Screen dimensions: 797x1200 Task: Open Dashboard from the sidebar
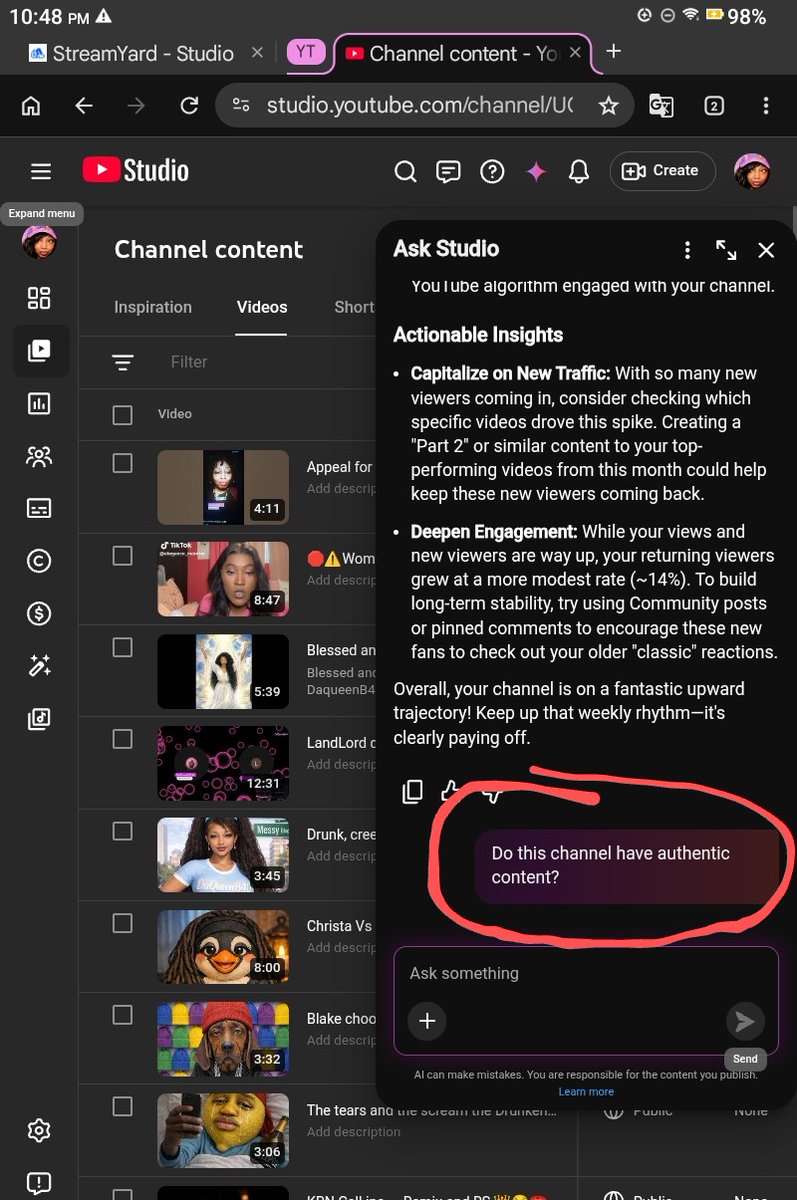point(39,298)
